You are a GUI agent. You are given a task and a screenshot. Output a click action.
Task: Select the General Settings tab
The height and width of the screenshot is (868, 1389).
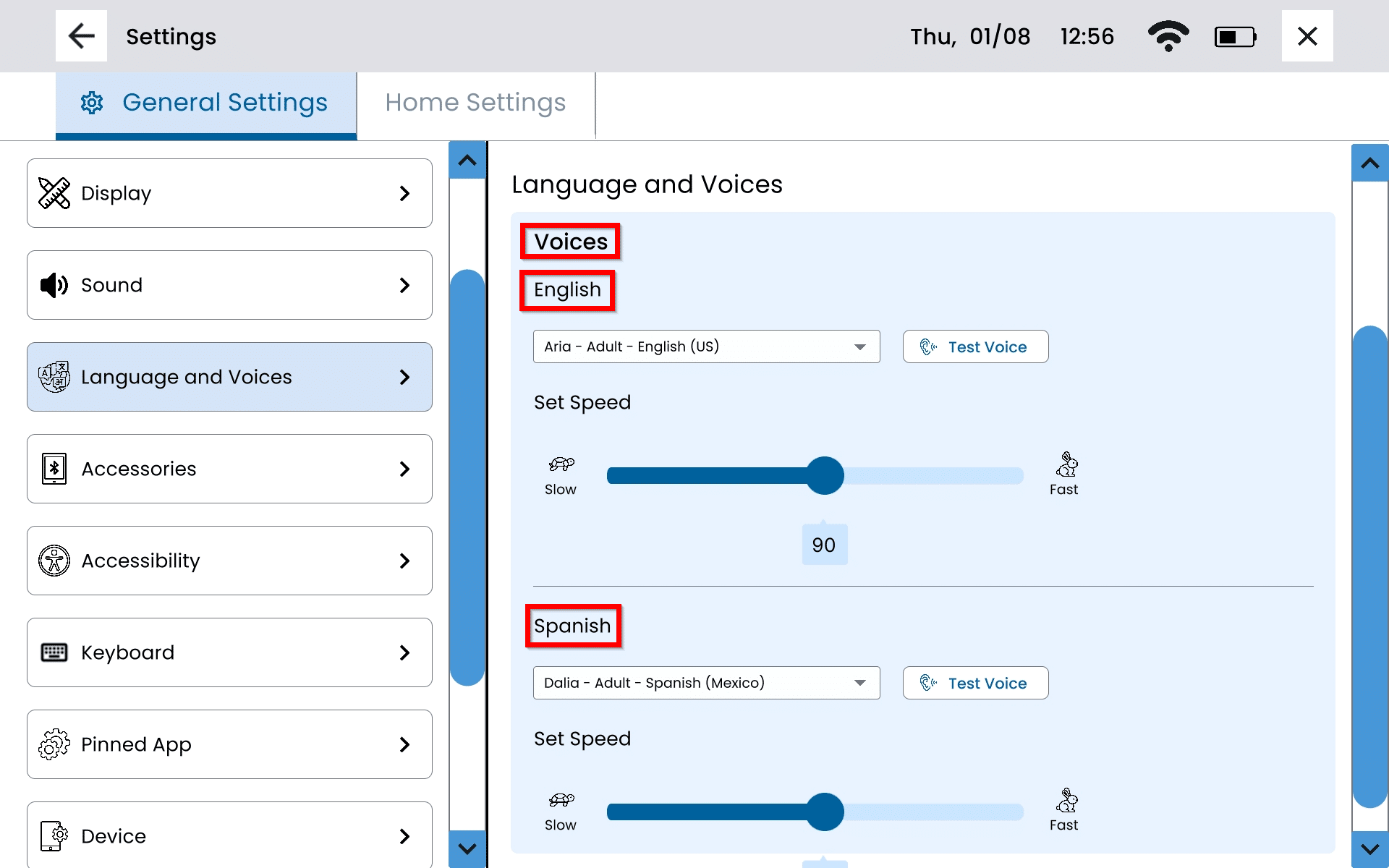(x=206, y=103)
